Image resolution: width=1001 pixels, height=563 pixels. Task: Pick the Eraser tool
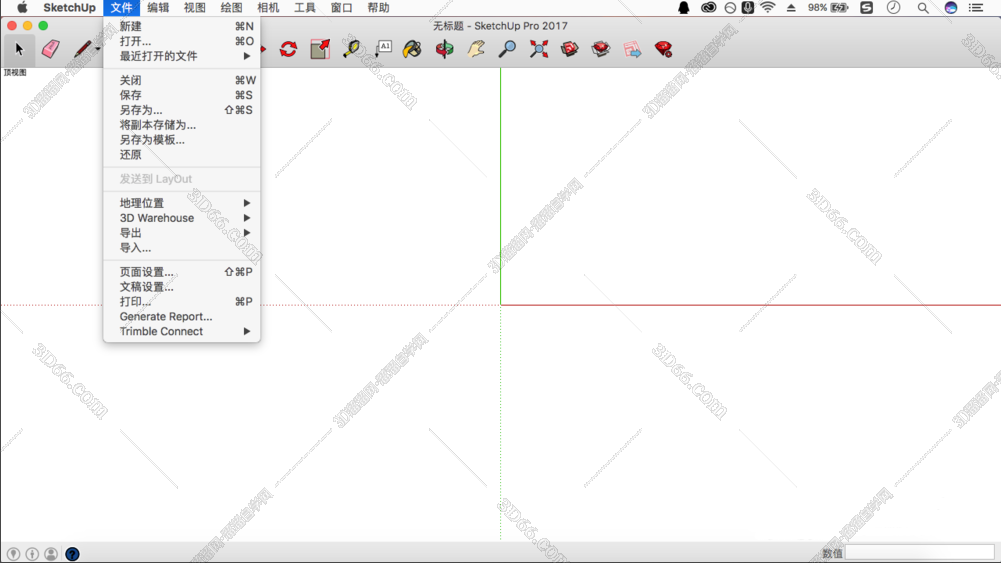coord(50,49)
